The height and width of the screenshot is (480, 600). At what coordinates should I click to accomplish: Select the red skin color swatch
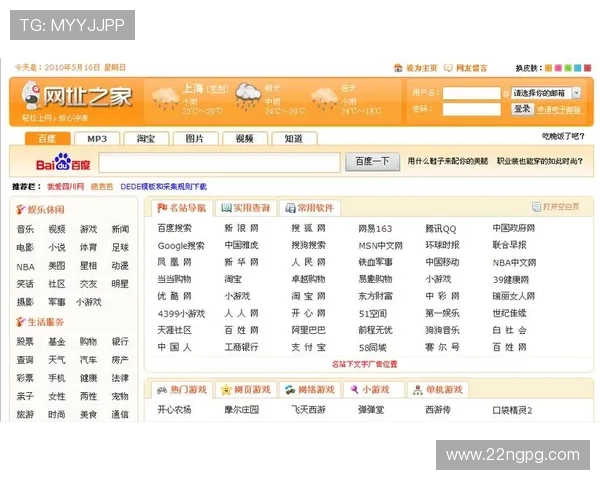tap(587, 68)
